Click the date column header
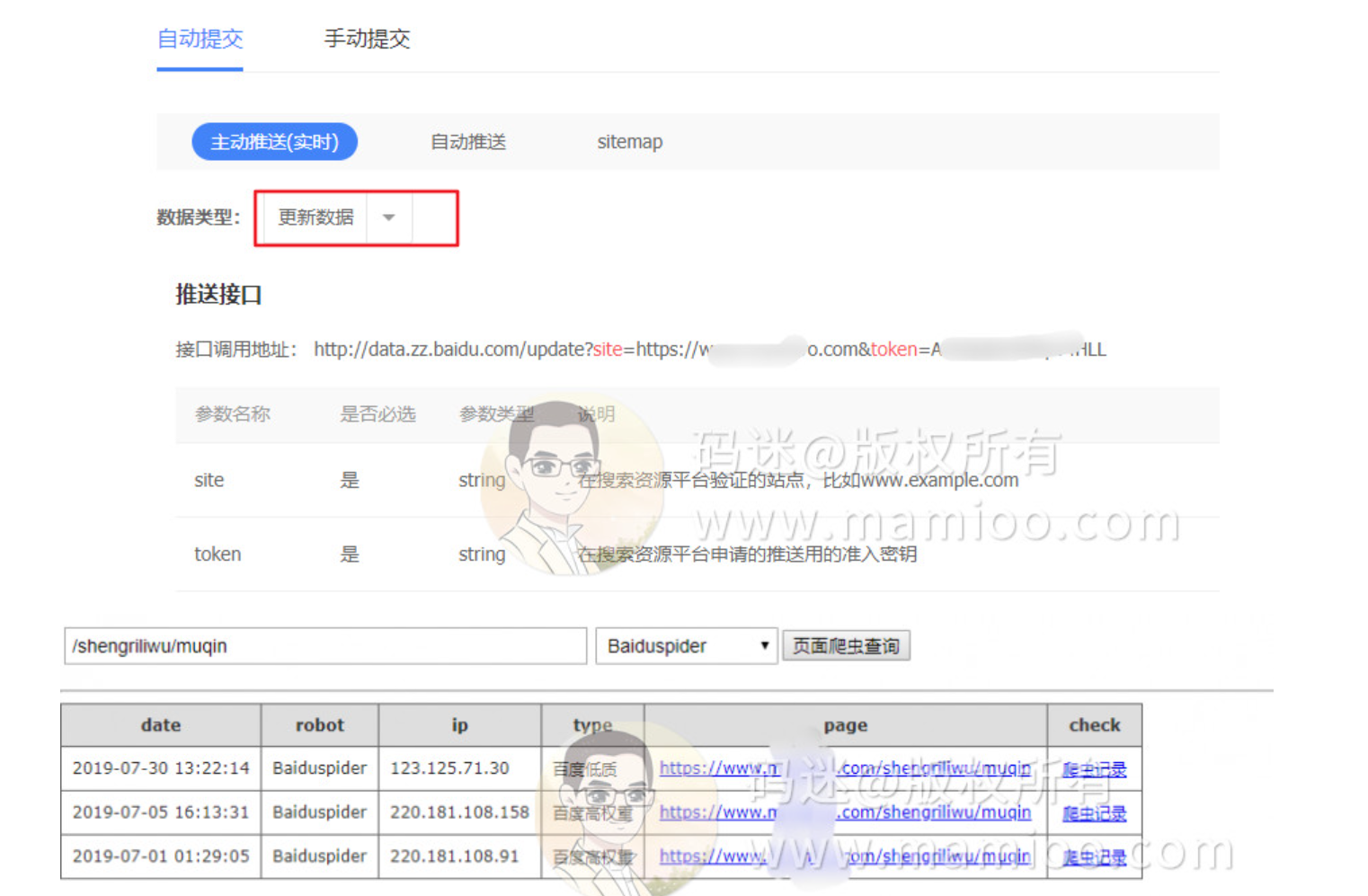Viewport: 1368px width, 896px height. point(161,725)
